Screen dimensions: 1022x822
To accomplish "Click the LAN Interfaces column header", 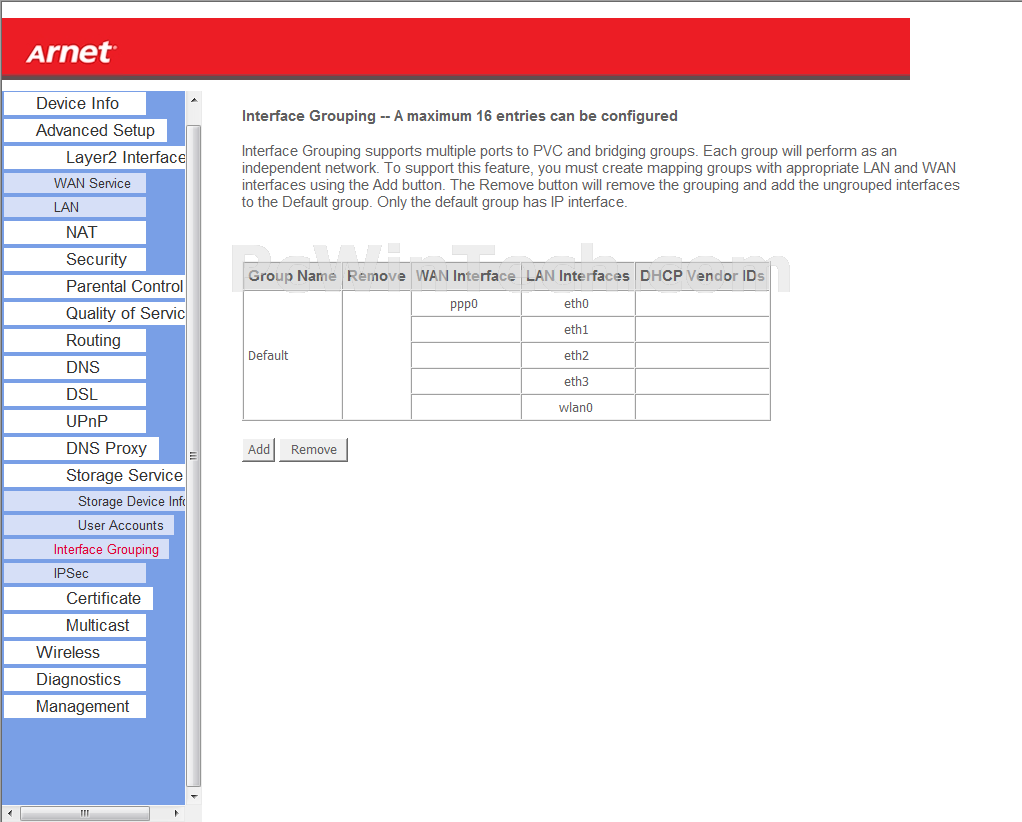I will click(x=578, y=276).
